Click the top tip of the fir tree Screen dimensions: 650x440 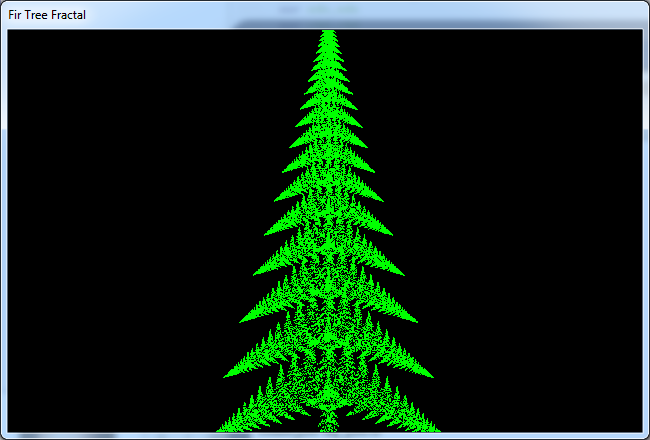point(326,31)
